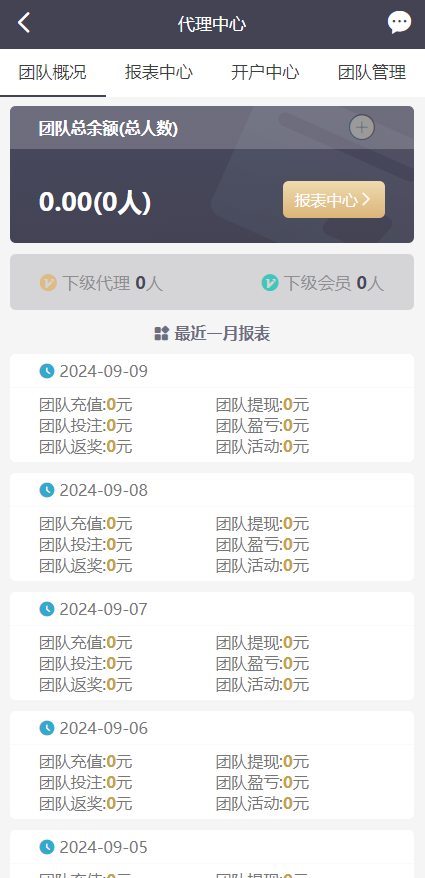Select the 团队概况 tab

pos(53,73)
